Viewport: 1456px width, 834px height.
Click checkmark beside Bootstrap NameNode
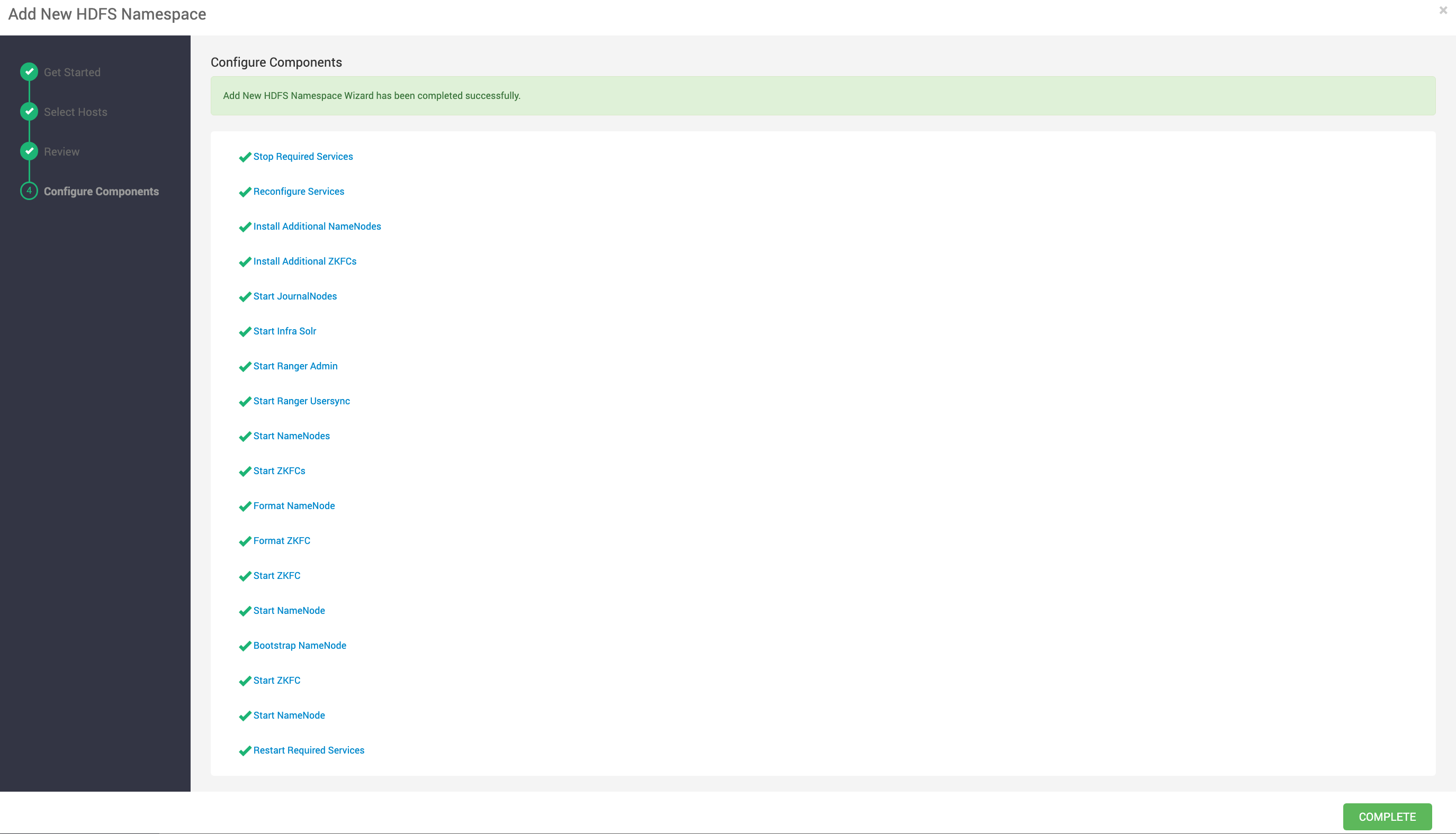(x=245, y=646)
